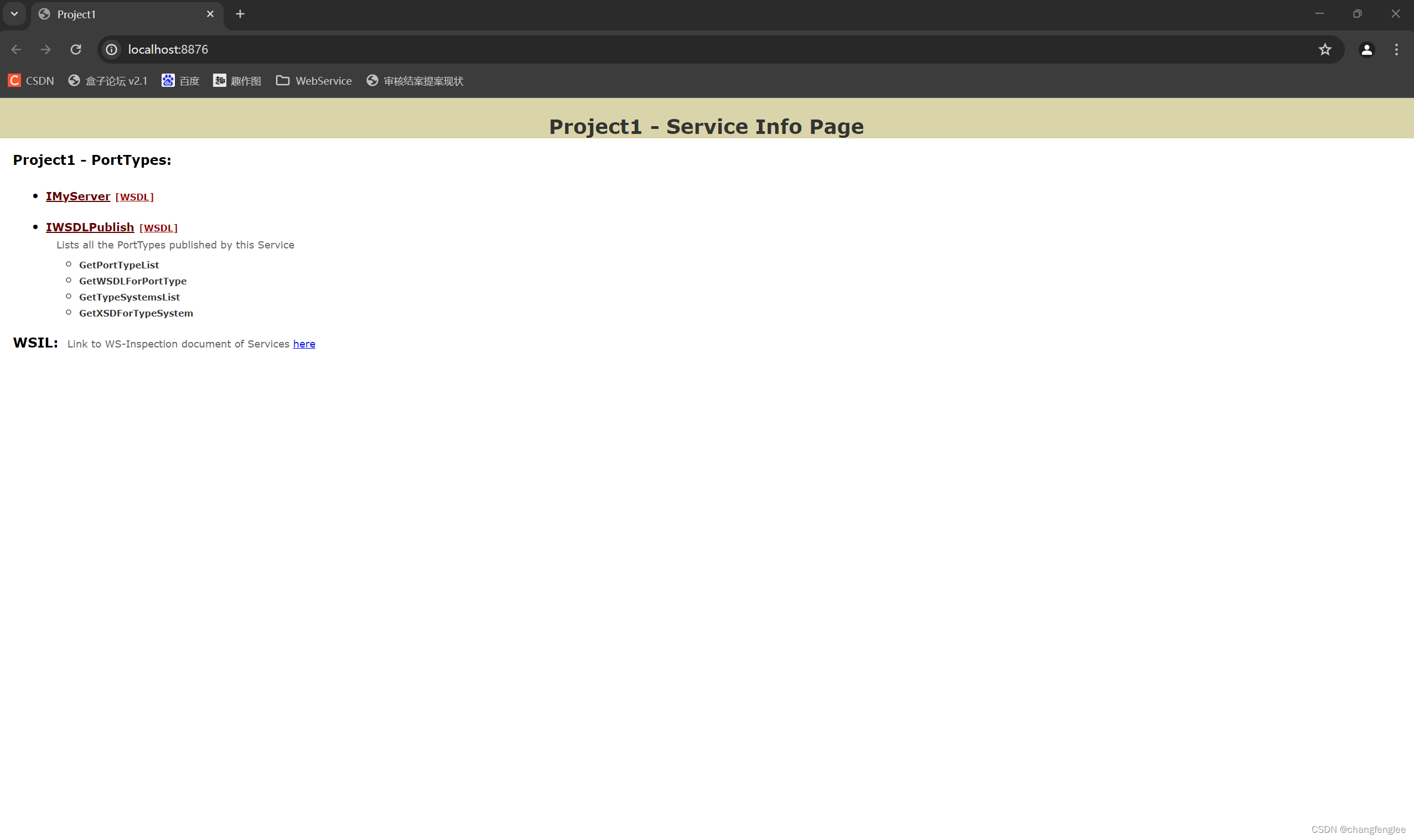Bookmark this page with the star icon
Screen dimensions: 1414x840
click(1324, 50)
